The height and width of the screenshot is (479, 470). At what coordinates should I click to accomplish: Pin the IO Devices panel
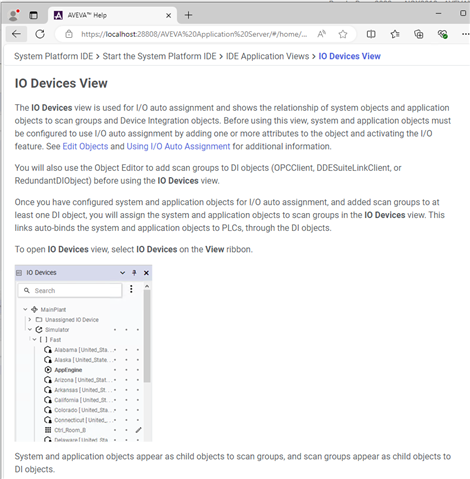point(134,273)
